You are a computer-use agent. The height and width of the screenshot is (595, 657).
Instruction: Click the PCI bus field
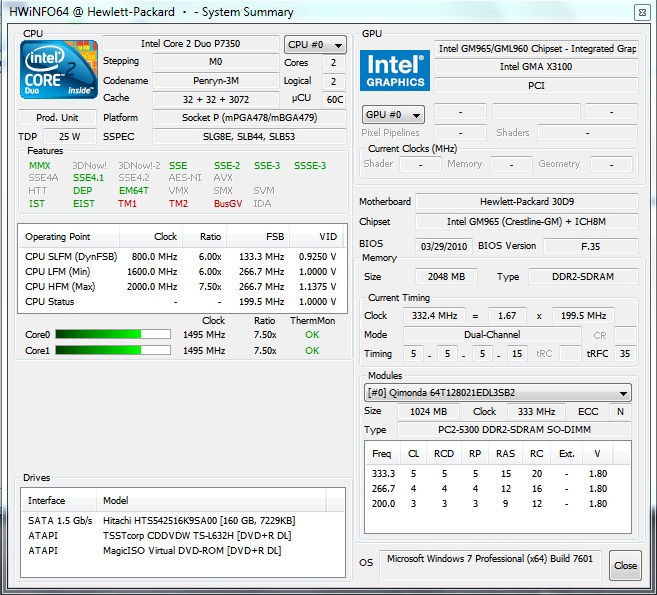pos(536,85)
